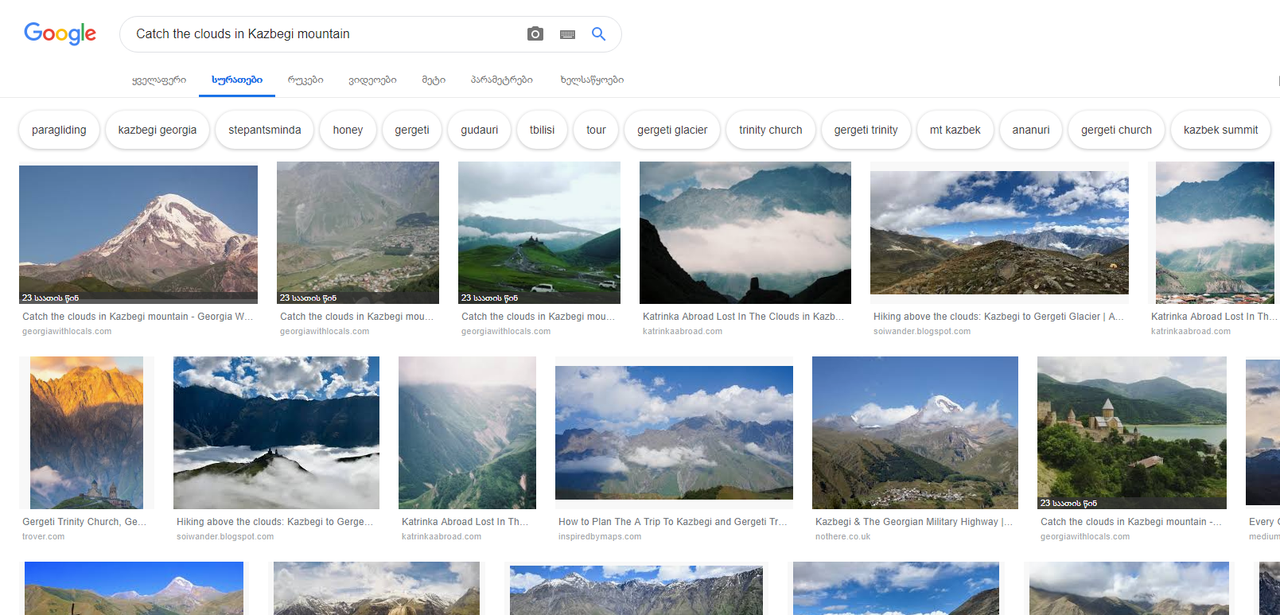This screenshot has height=615, width=1280.
Task: Select the tour filter chip
Action: (596, 130)
